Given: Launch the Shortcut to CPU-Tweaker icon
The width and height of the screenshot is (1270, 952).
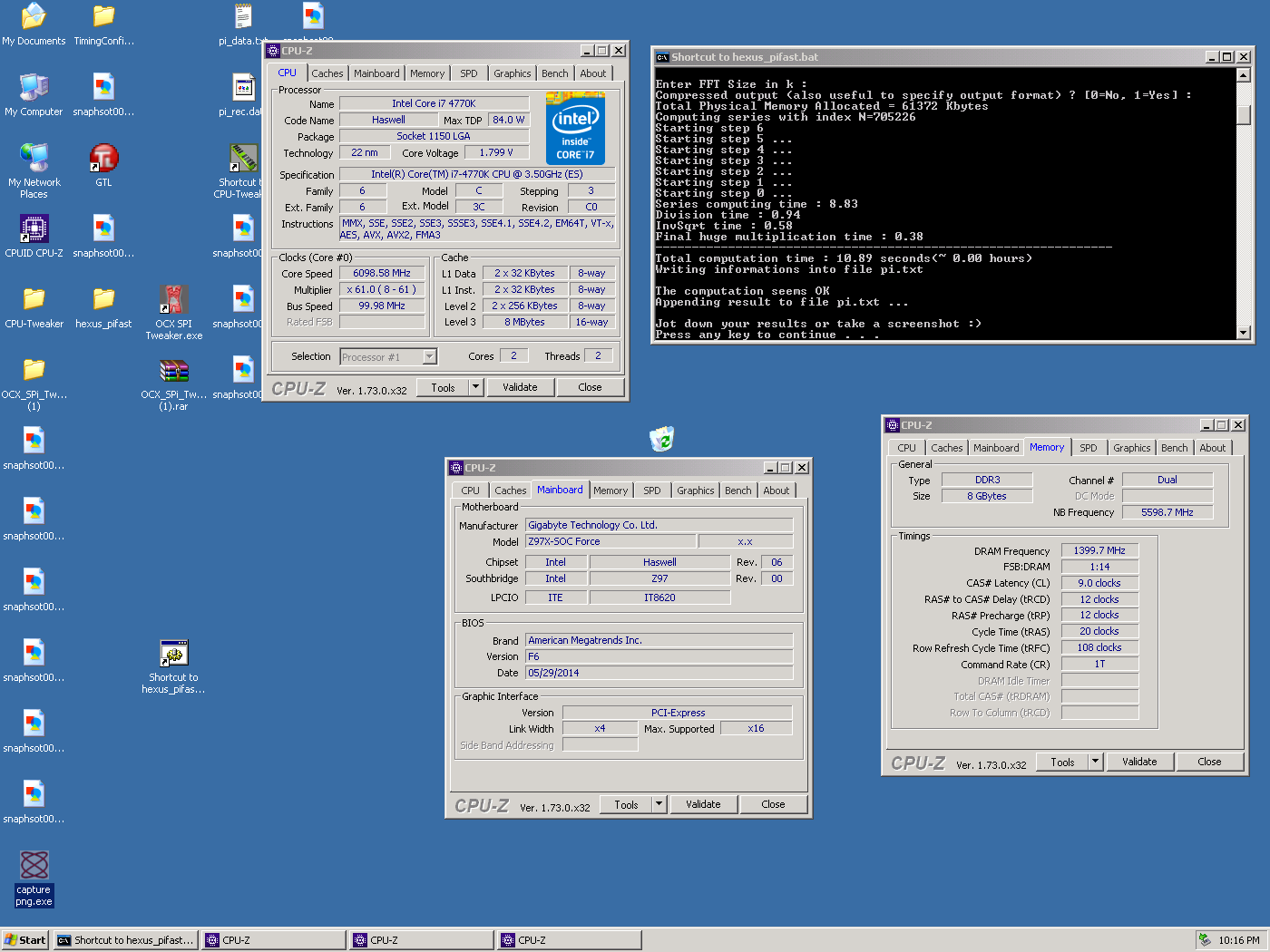Looking at the screenshot, I should click(241, 171).
